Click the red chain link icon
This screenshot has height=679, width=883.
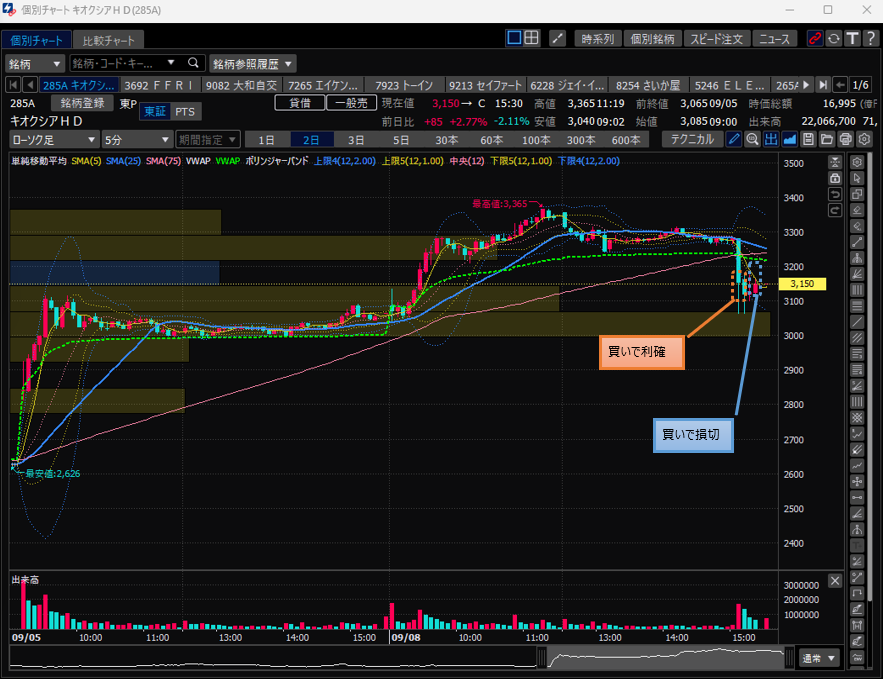(x=814, y=39)
